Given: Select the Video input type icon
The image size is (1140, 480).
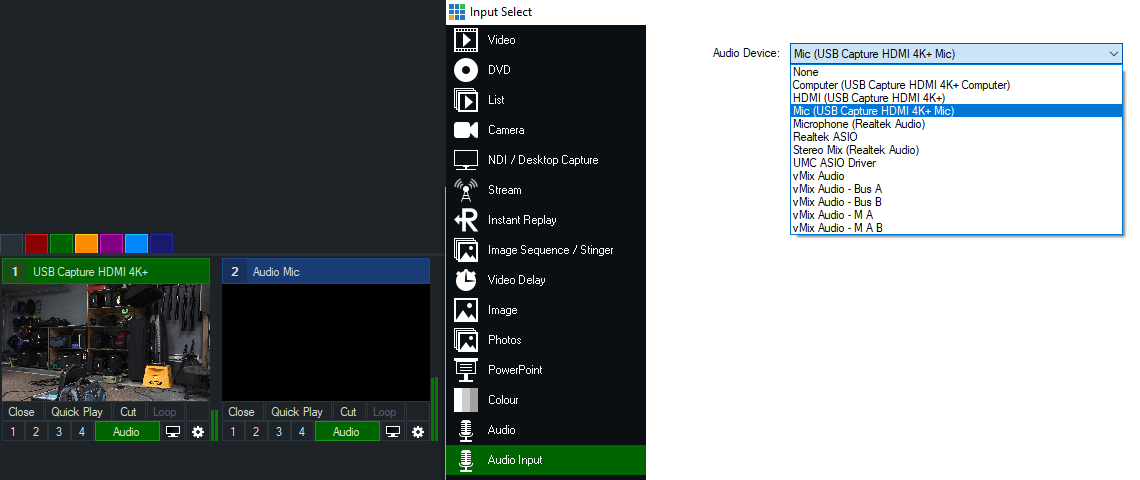Looking at the screenshot, I should [465, 40].
